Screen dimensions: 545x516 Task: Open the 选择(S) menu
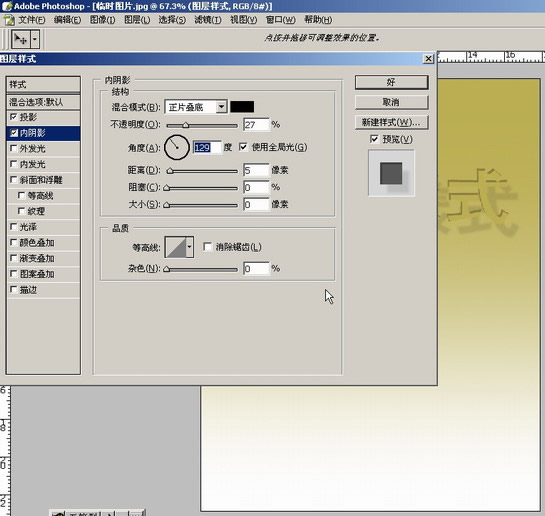point(172,20)
